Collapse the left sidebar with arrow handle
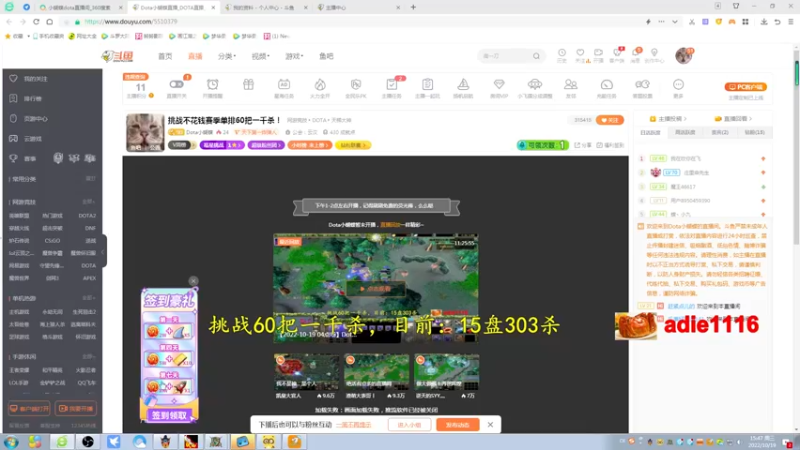 pyautogui.click(x=103, y=251)
